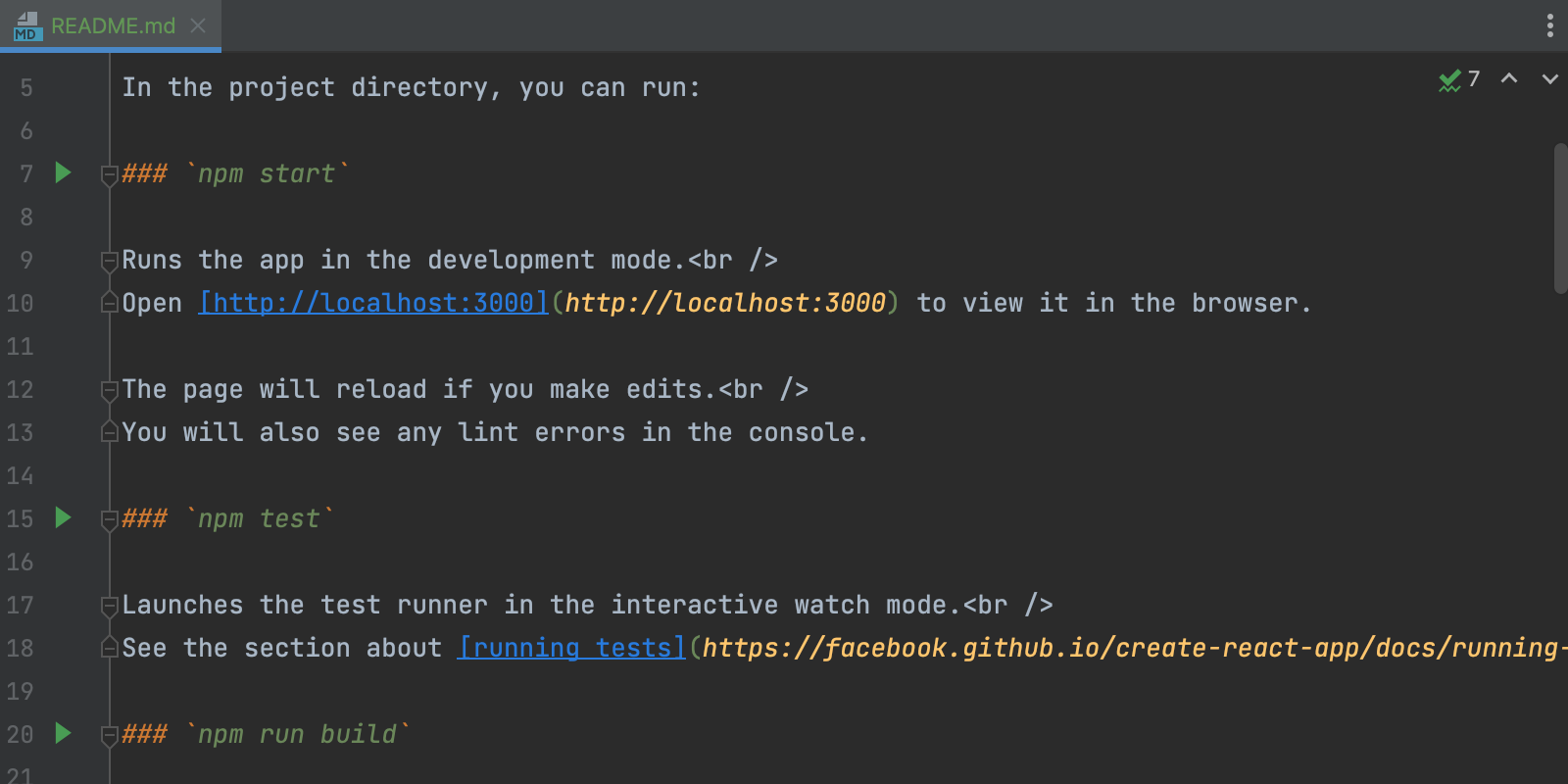
Task: Close the README.md tab
Action: 198,25
